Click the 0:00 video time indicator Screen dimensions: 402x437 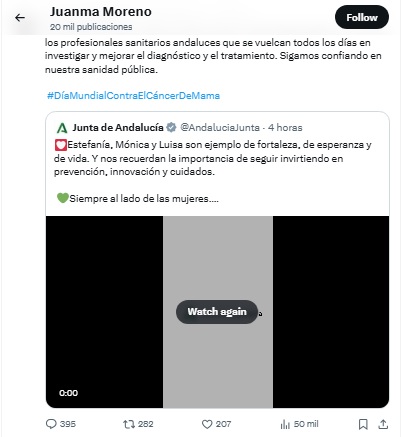tap(68, 393)
